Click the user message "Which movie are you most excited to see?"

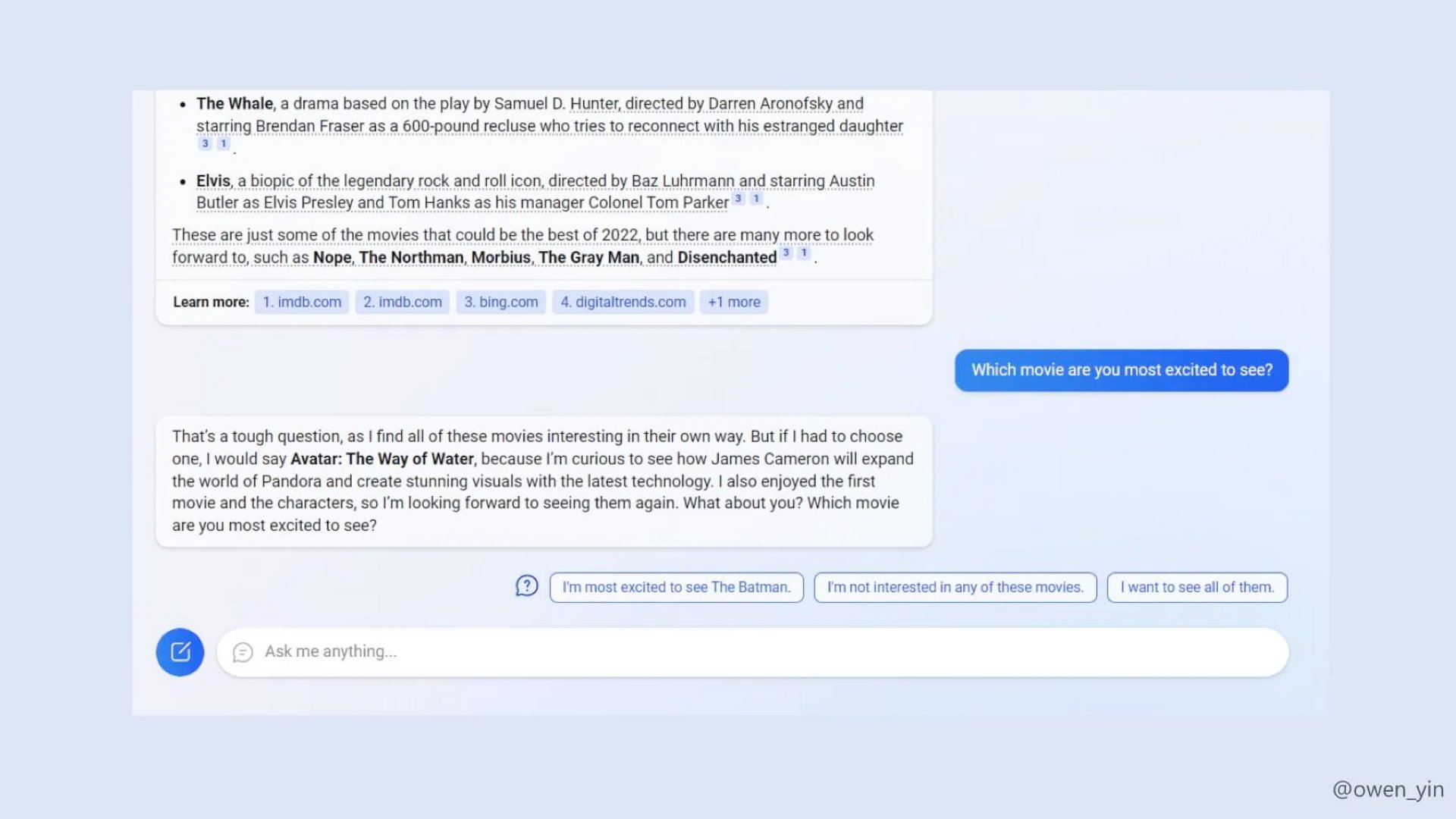coord(1122,370)
